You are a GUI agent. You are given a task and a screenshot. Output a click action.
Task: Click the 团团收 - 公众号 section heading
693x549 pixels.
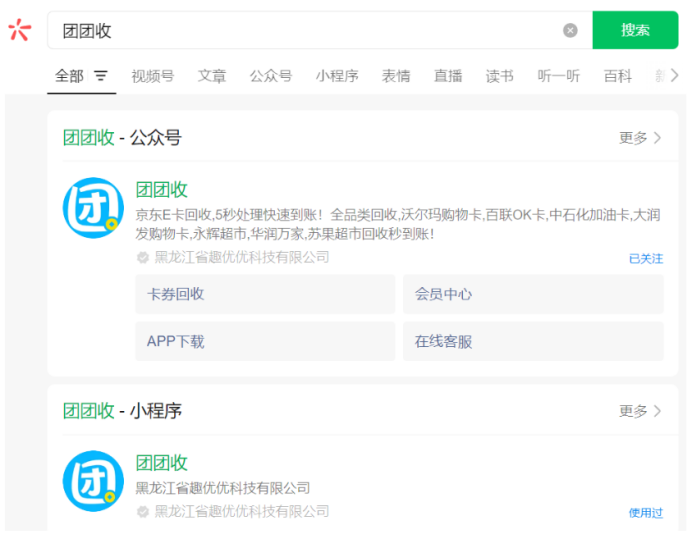click(122, 137)
